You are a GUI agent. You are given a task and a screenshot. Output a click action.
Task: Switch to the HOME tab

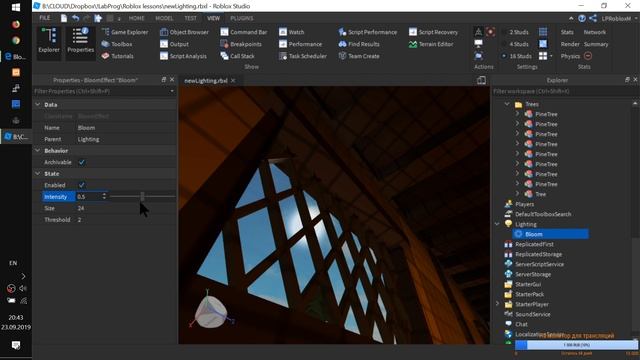(136, 18)
